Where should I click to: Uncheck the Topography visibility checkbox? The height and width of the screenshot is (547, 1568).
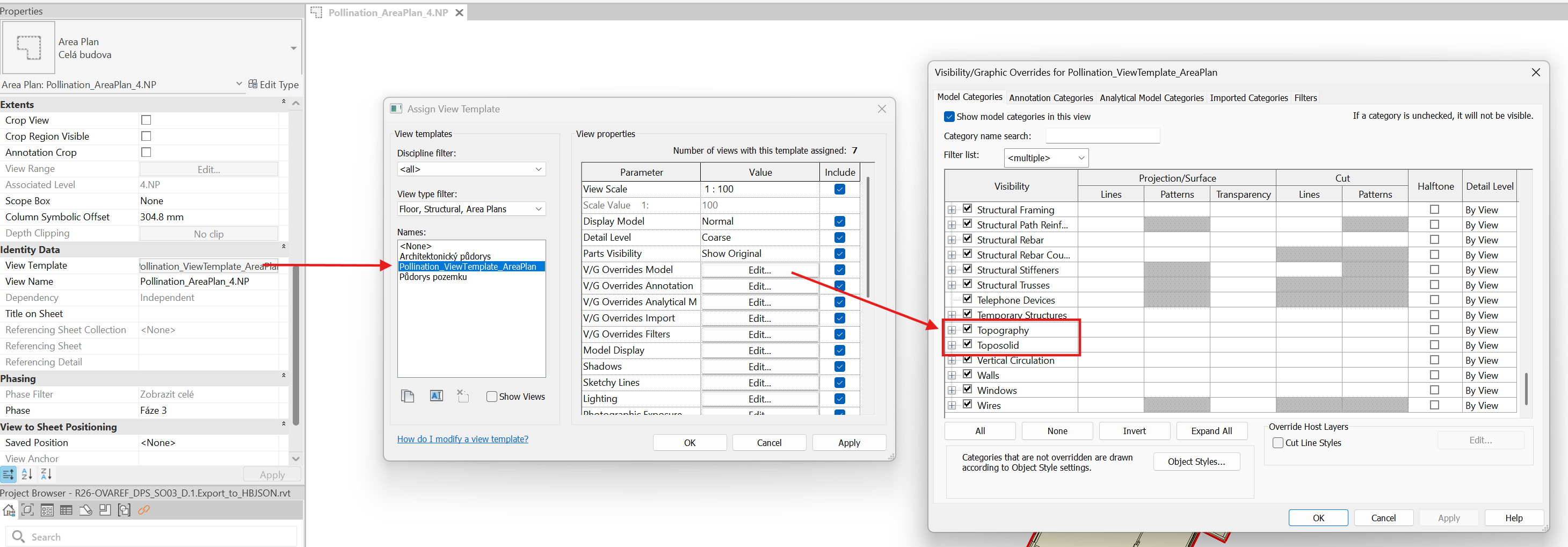(967, 329)
